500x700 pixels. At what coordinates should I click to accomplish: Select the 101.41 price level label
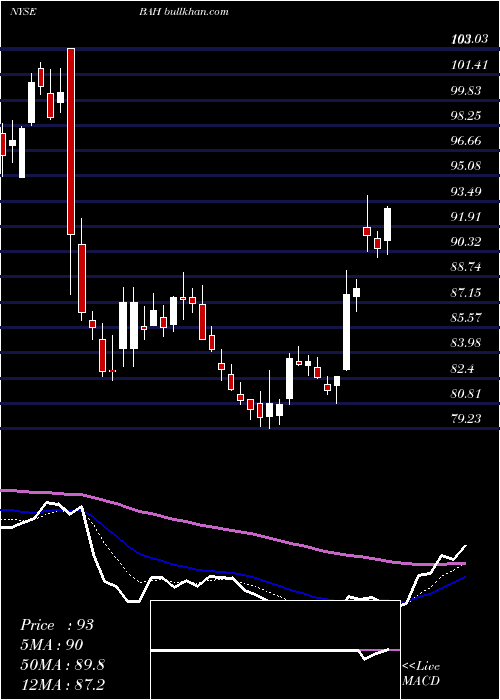coord(469,65)
